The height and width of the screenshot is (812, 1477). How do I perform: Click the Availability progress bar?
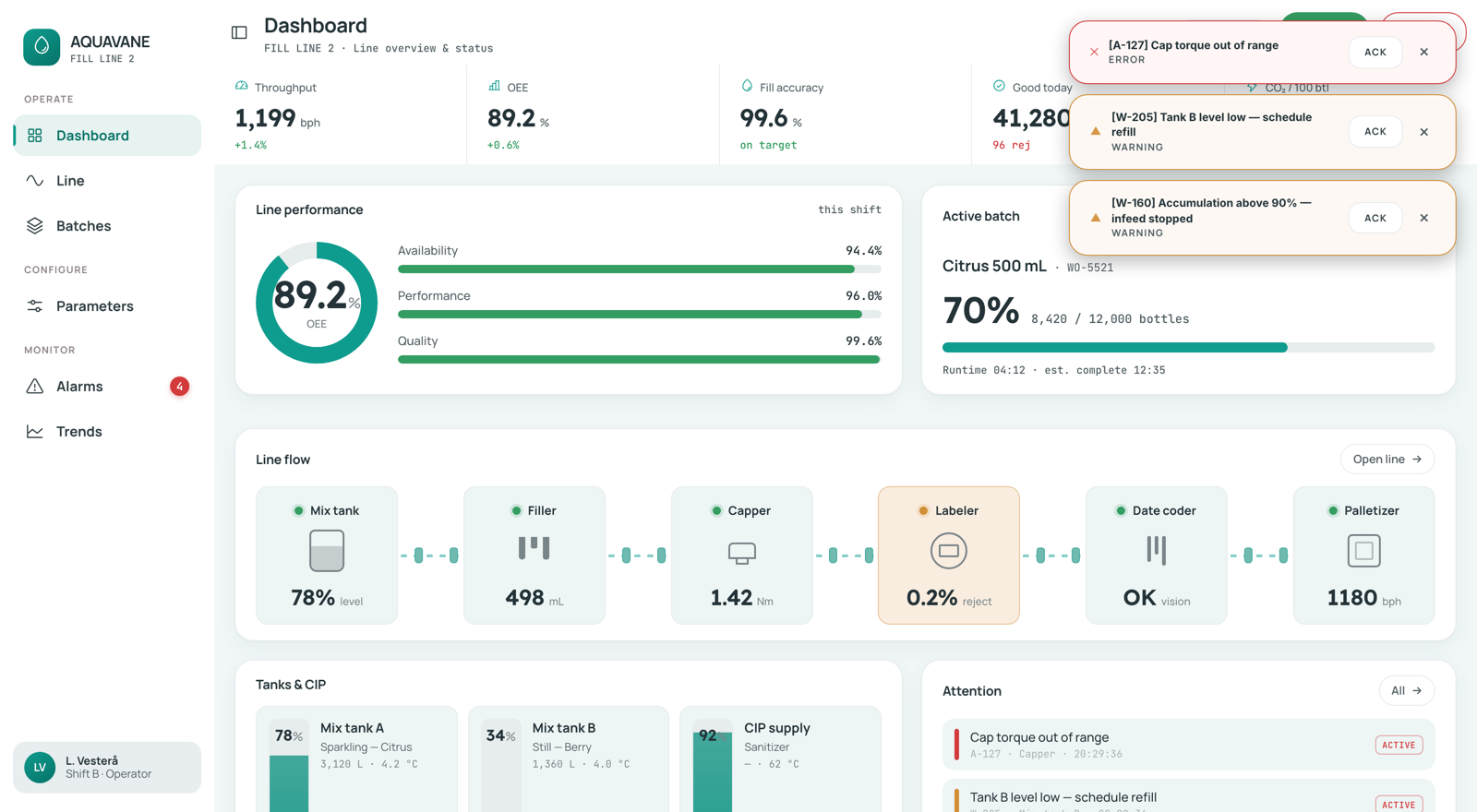point(640,269)
